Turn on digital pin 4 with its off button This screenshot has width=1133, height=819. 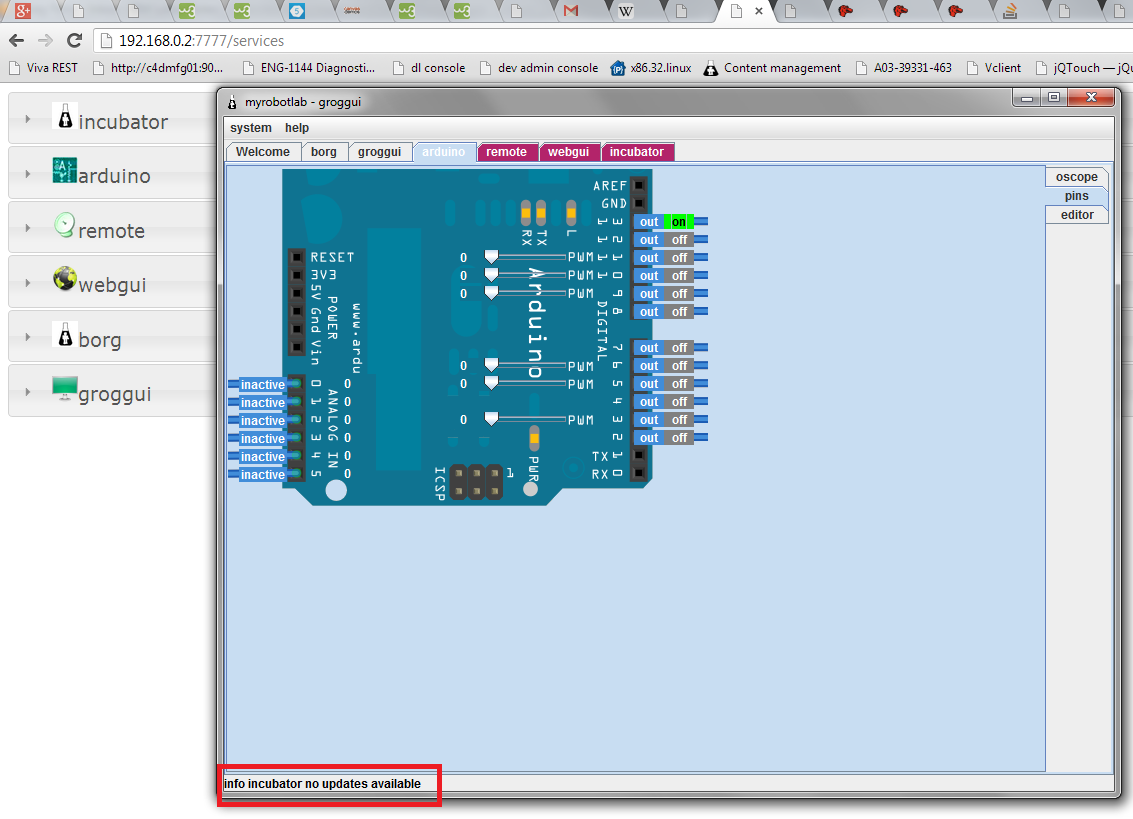click(x=679, y=402)
